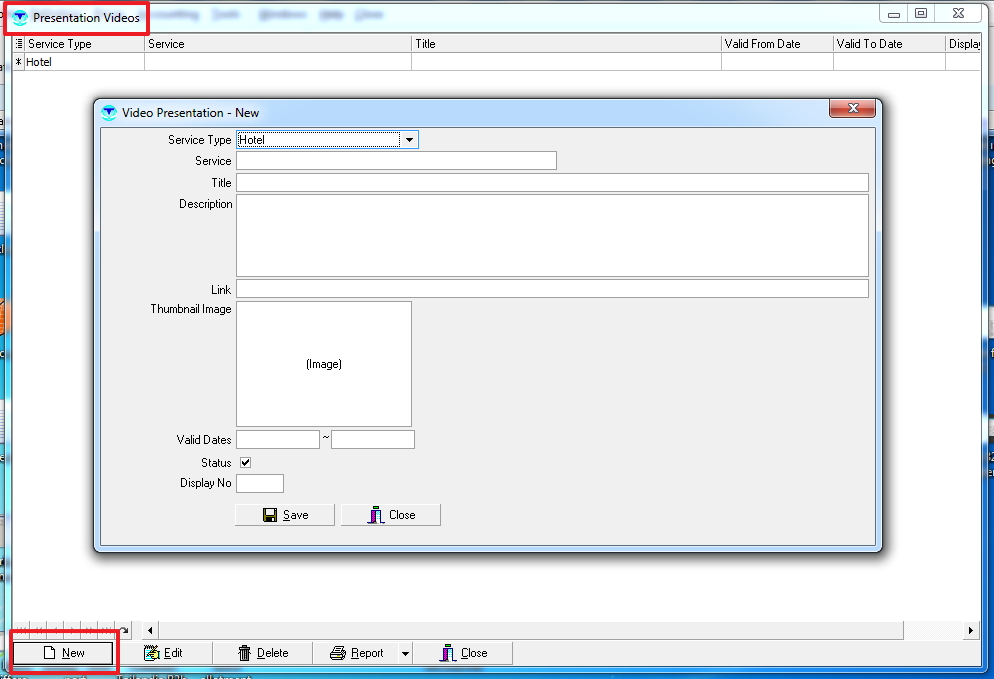994x679 pixels.
Task: Click the Valid From Date column header
Action: 776,44
